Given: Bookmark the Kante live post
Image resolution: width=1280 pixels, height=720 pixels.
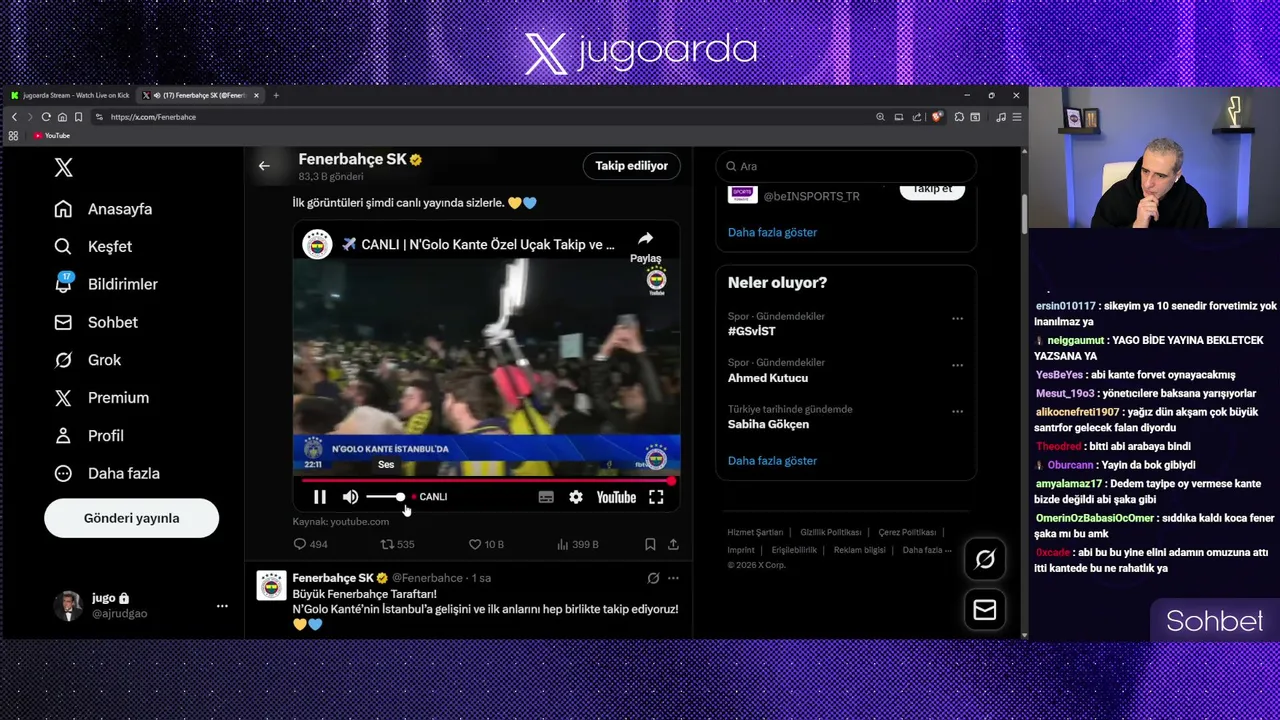Looking at the screenshot, I should point(650,544).
